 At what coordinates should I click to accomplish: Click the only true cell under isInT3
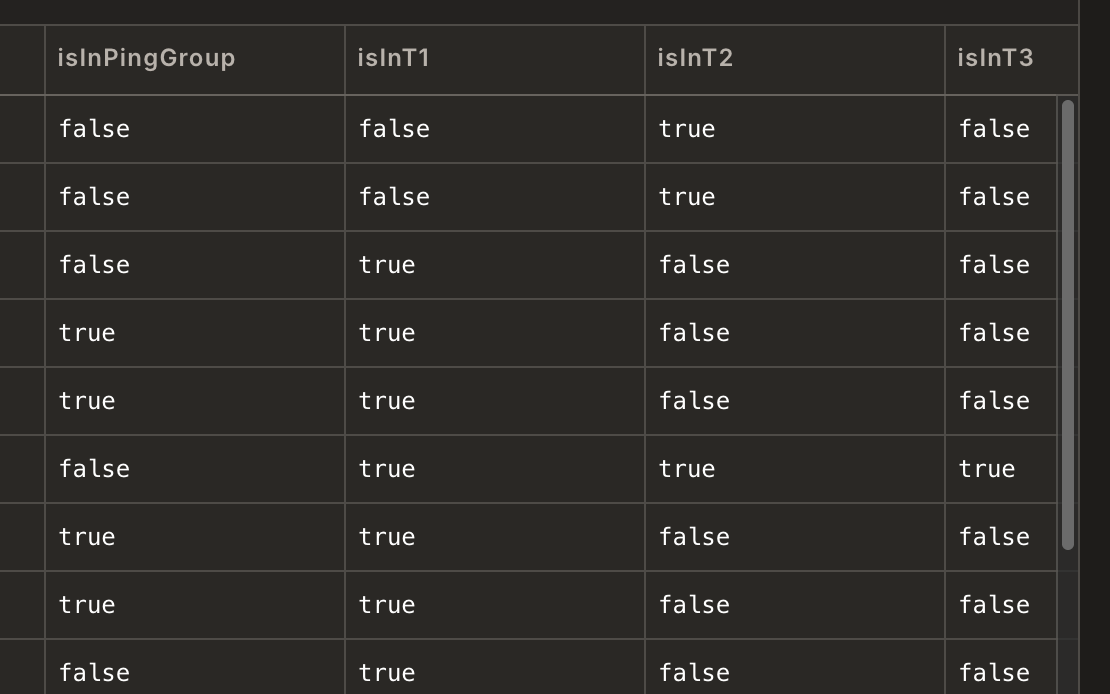coord(987,469)
